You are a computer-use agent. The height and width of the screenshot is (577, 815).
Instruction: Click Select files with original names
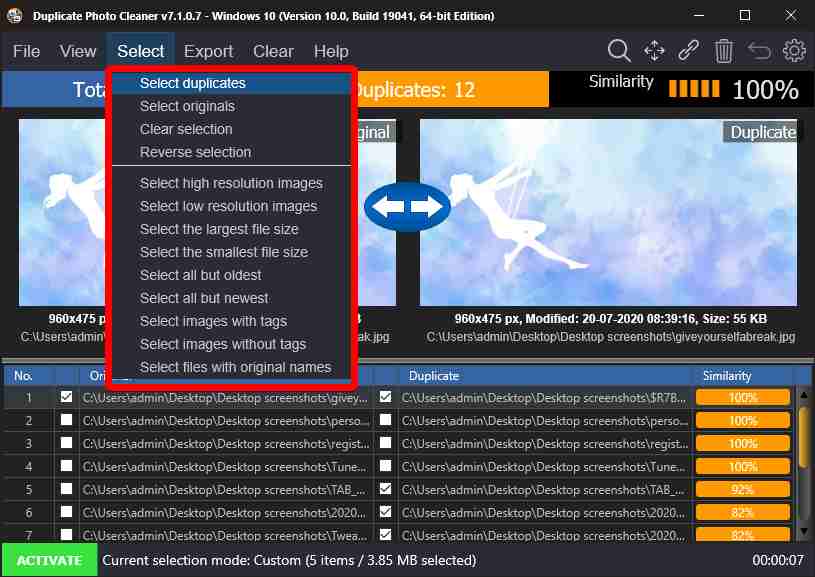[x=232, y=367]
